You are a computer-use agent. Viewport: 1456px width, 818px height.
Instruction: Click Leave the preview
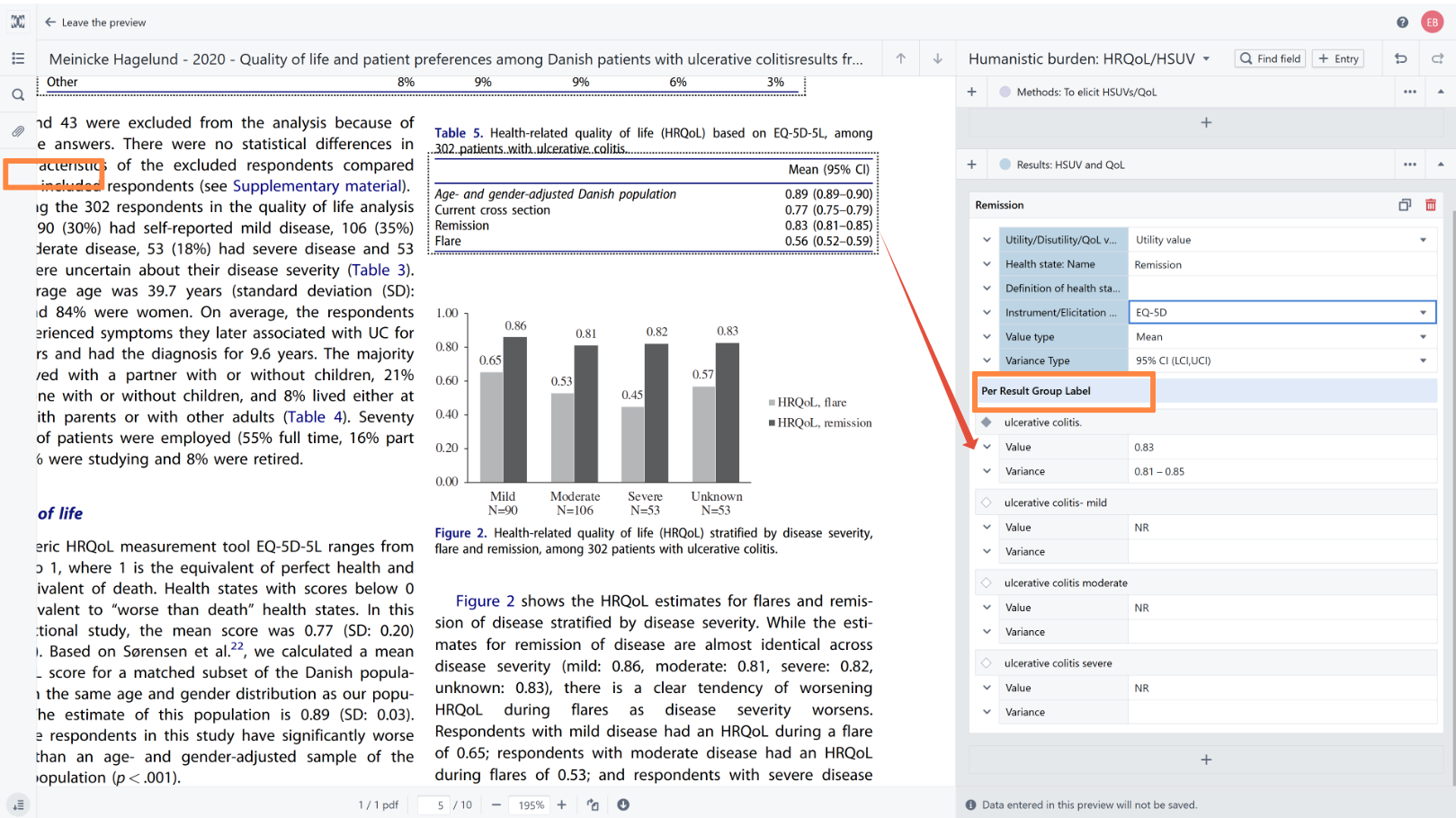coord(95,22)
